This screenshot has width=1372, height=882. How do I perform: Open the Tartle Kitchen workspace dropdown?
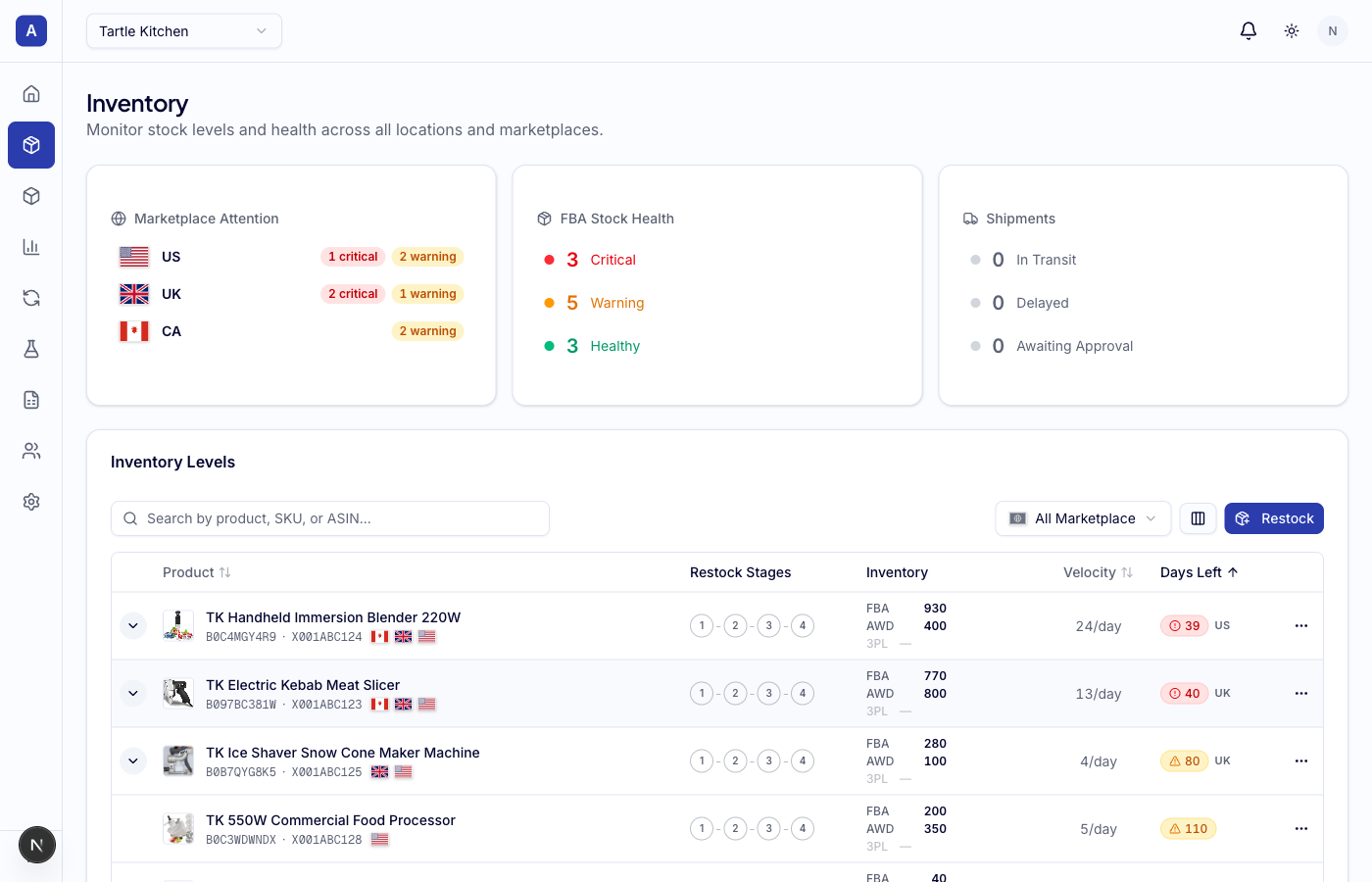tap(183, 30)
